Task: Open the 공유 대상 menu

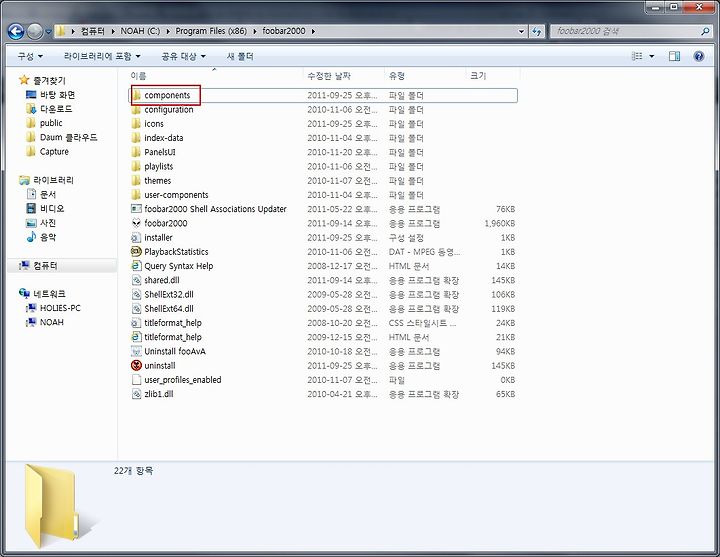Action: (x=183, y=56)
